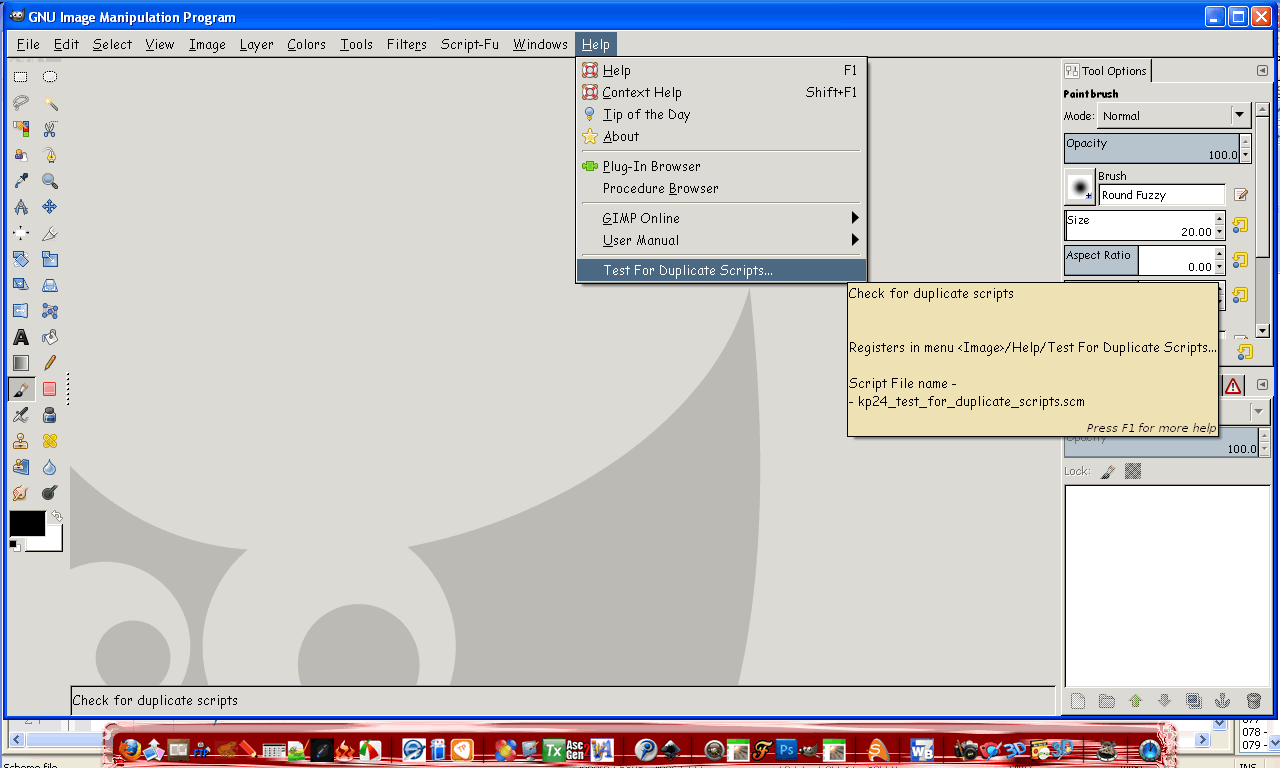
Task: Select Context Help menu entry
Action: click(x=721, y=92)
